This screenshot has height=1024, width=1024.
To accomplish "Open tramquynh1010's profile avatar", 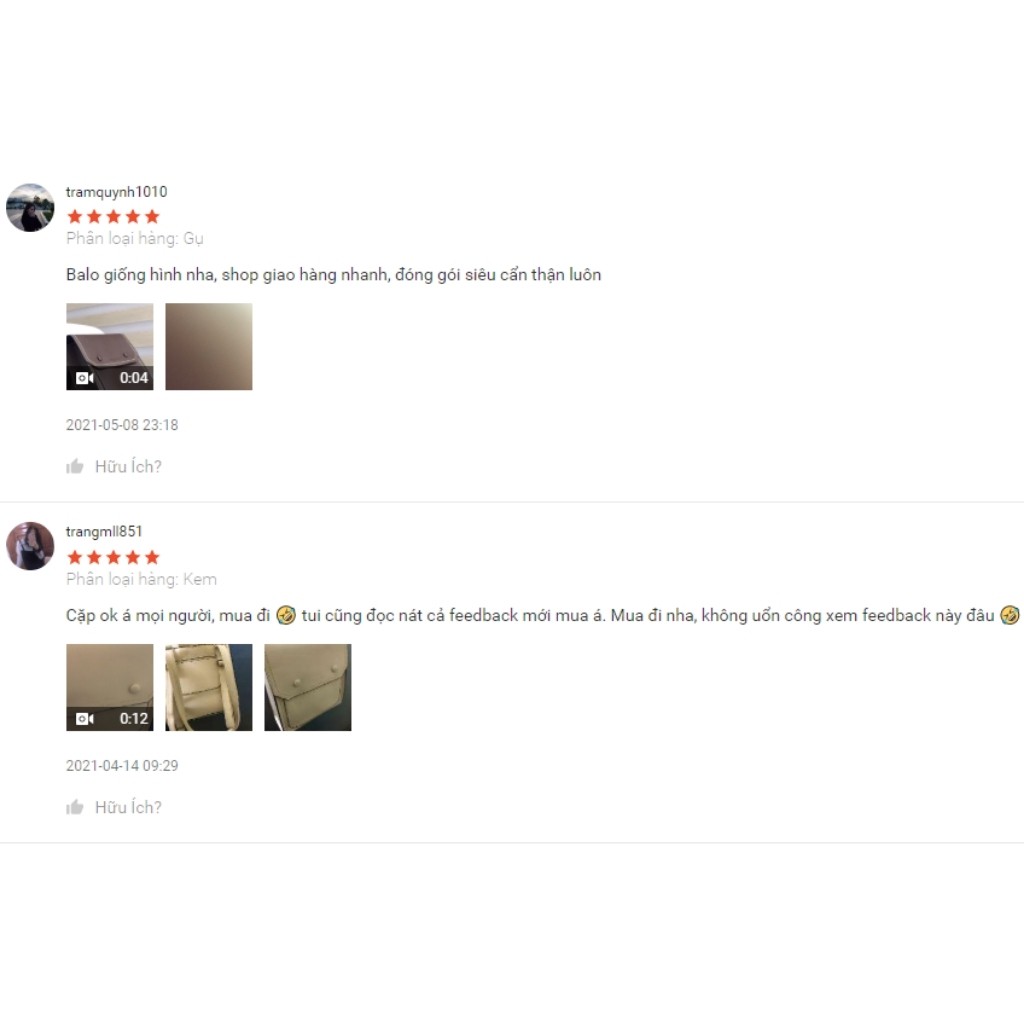I will tap(30, 208).
